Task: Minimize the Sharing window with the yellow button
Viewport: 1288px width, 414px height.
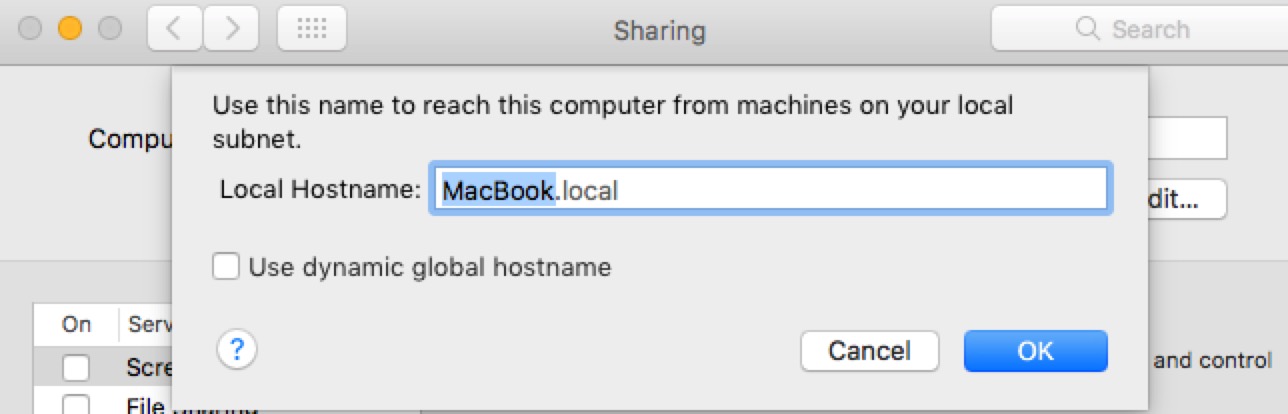Action: (x=70, y=29)
